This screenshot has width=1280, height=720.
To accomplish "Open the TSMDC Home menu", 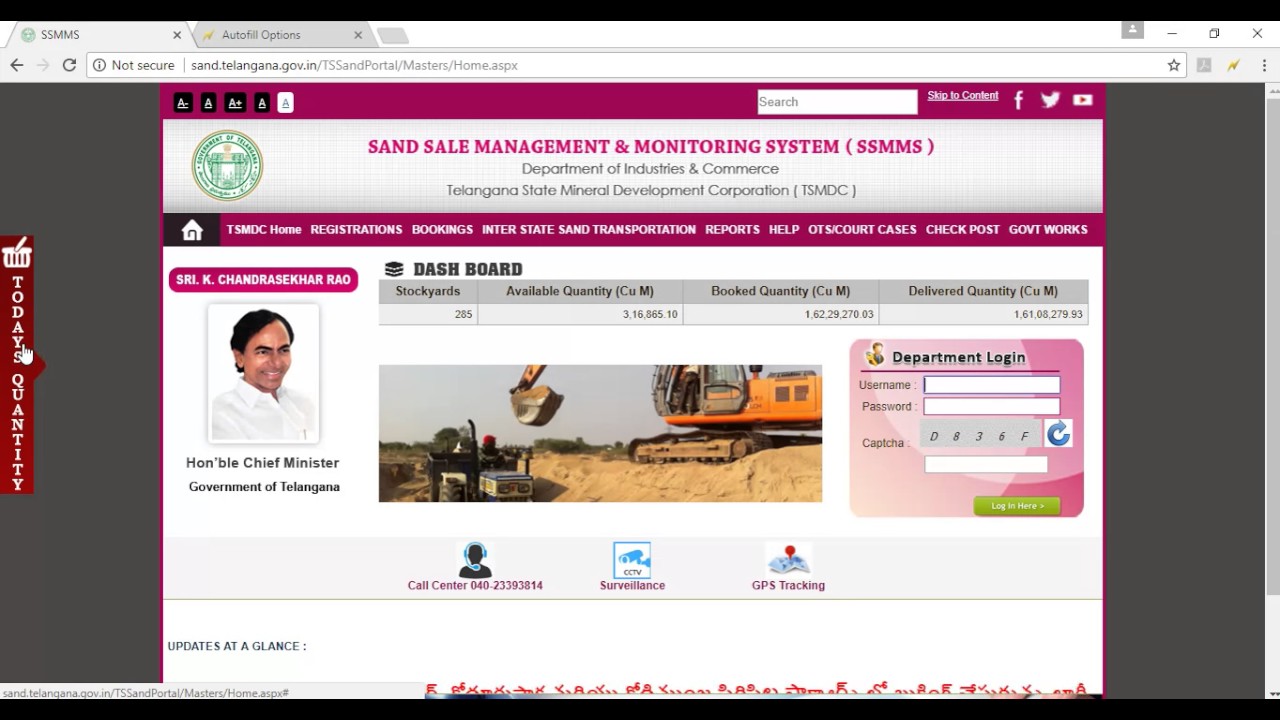I will (264, 230).
